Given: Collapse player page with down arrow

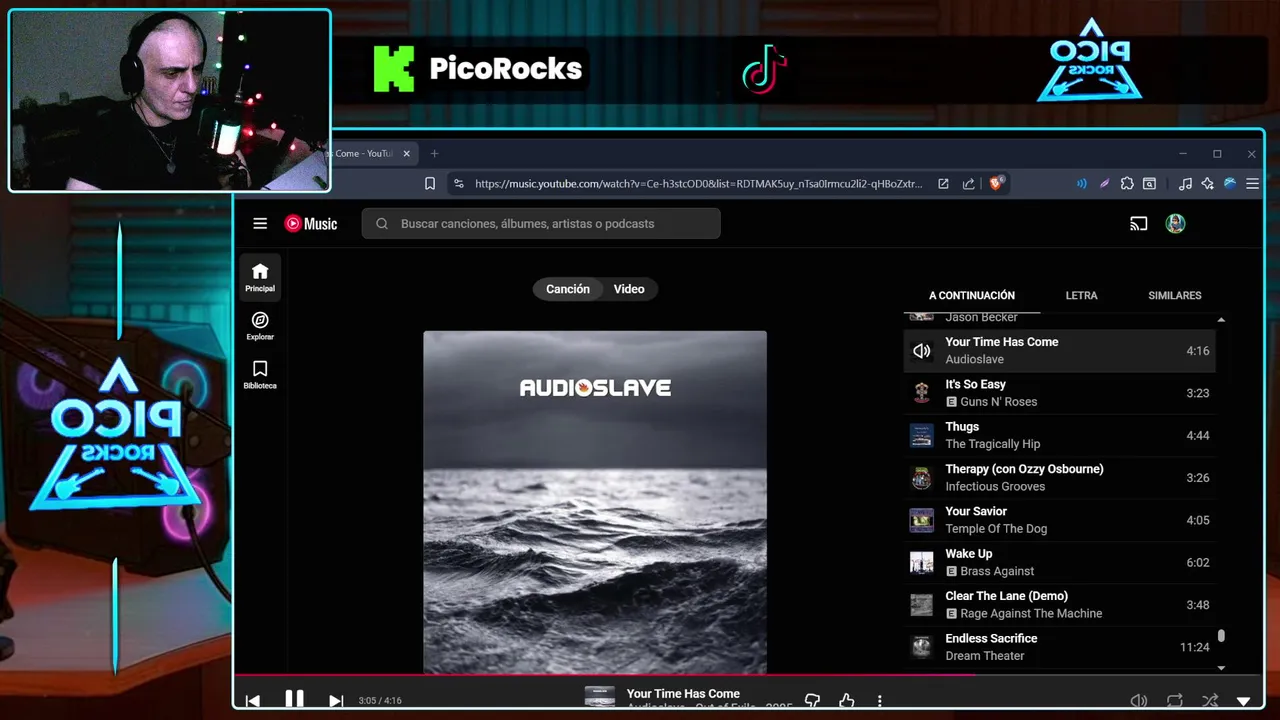Looking at the screenshot, I should pos(1244,701).
